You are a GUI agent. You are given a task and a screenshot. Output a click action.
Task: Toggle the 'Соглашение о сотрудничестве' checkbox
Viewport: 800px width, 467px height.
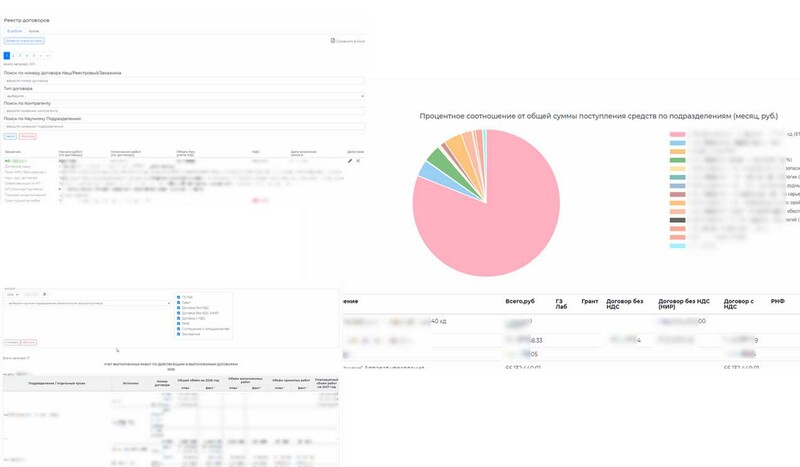coord(179,329)
